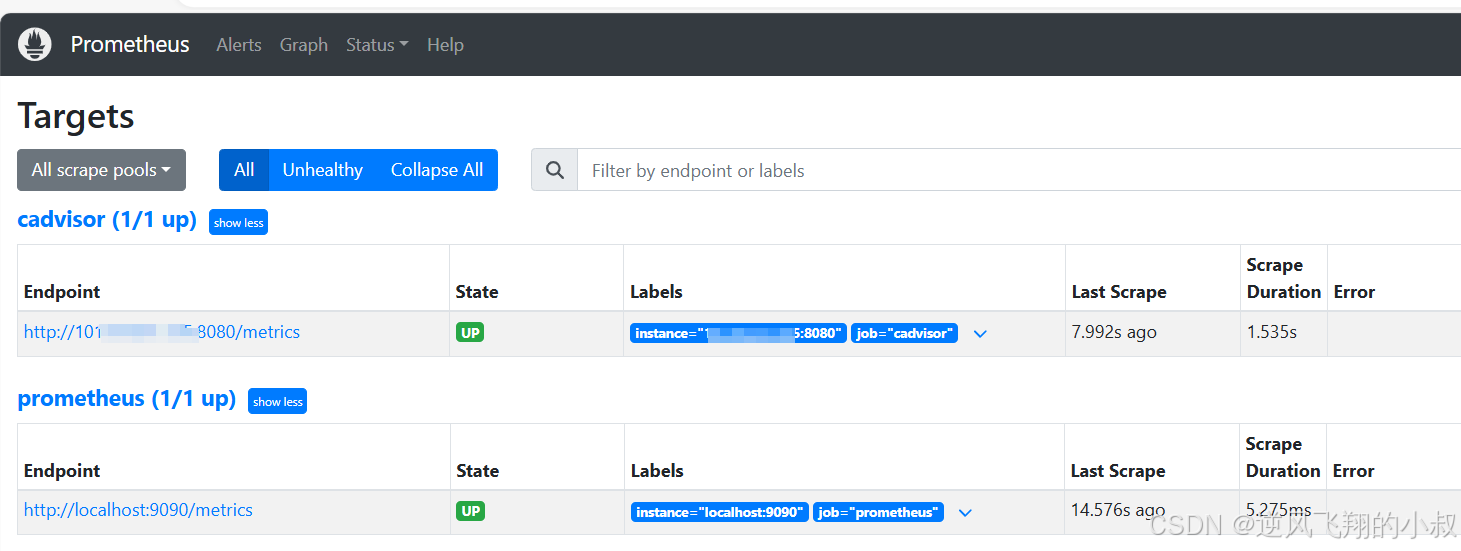
Task: Collapse prometheus pool with show less
Action: point(277,401)
